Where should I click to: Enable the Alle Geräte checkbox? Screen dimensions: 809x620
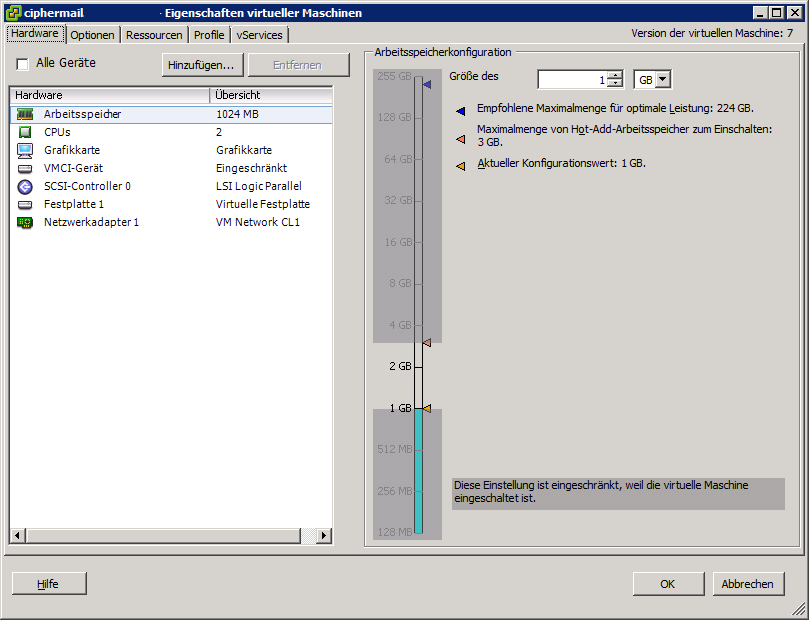(22, 64)
